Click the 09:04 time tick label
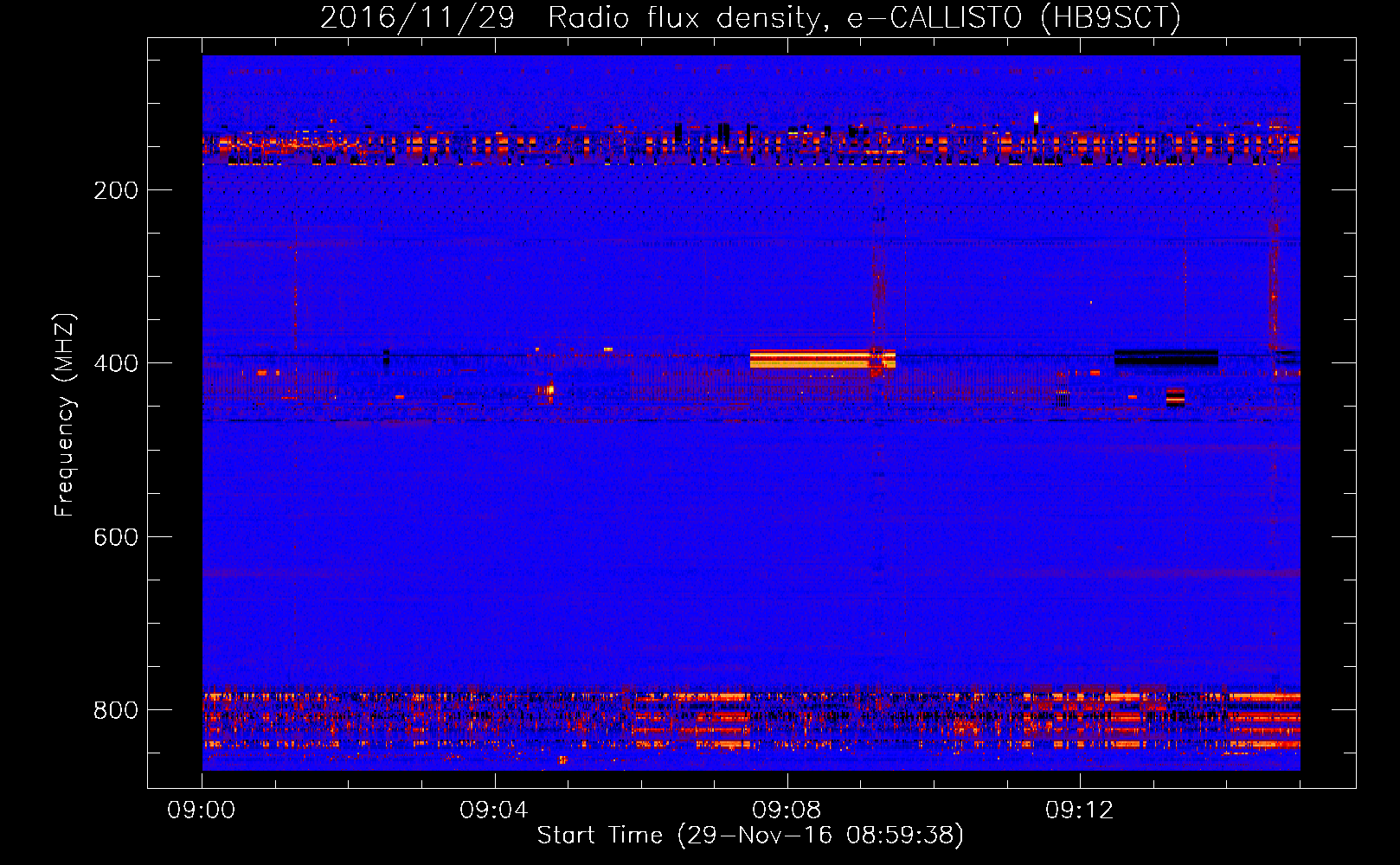 click(494, 811)
